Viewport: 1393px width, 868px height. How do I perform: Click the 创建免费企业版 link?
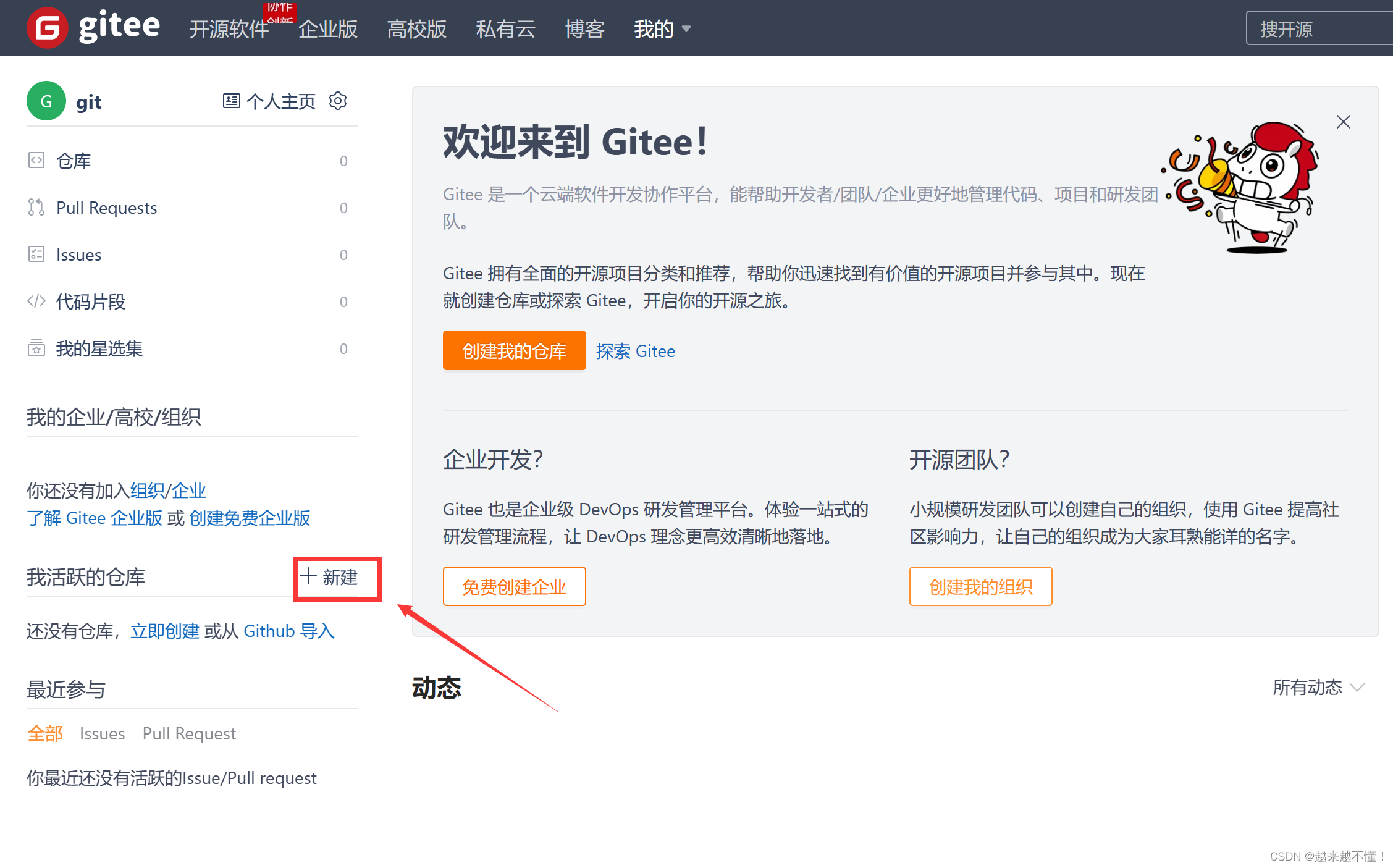pyautogui.click(x=250, y=518)
